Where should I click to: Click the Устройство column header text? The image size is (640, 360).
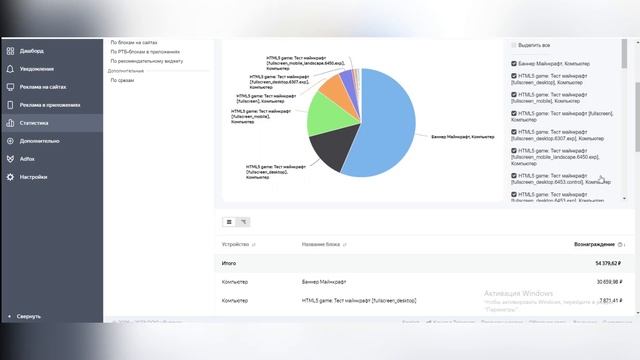coord(235,244)
